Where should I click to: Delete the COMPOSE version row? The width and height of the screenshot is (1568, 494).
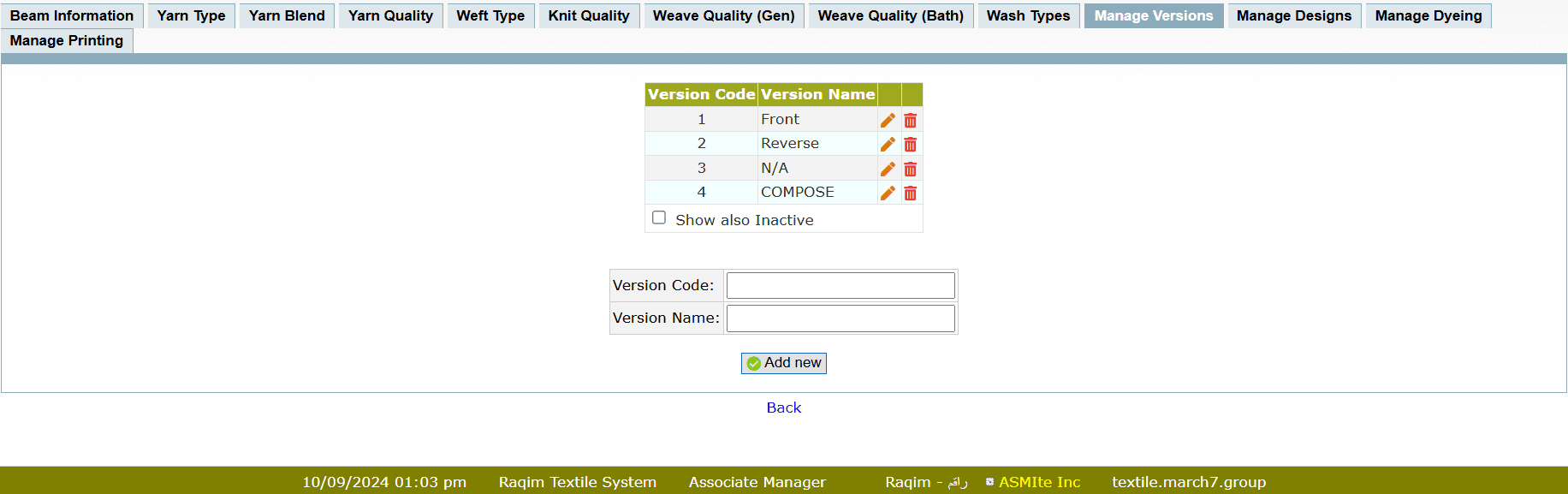pyautogui.click(x=910, y=193)
